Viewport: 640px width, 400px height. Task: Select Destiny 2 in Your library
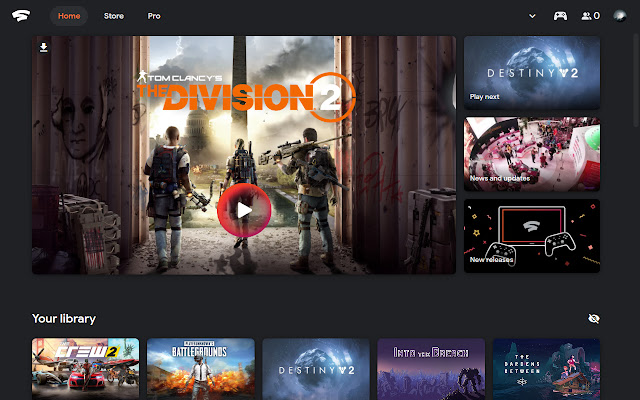(x=316, y=369)
